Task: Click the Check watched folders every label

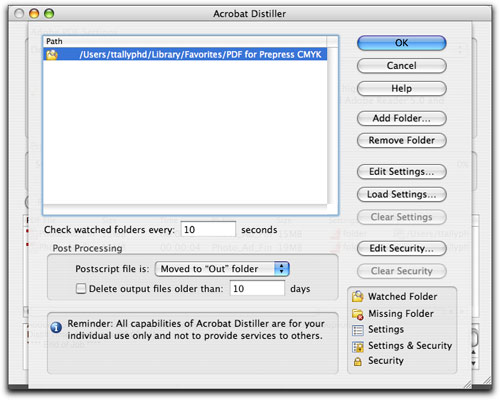Action: (x=109, y=230)
